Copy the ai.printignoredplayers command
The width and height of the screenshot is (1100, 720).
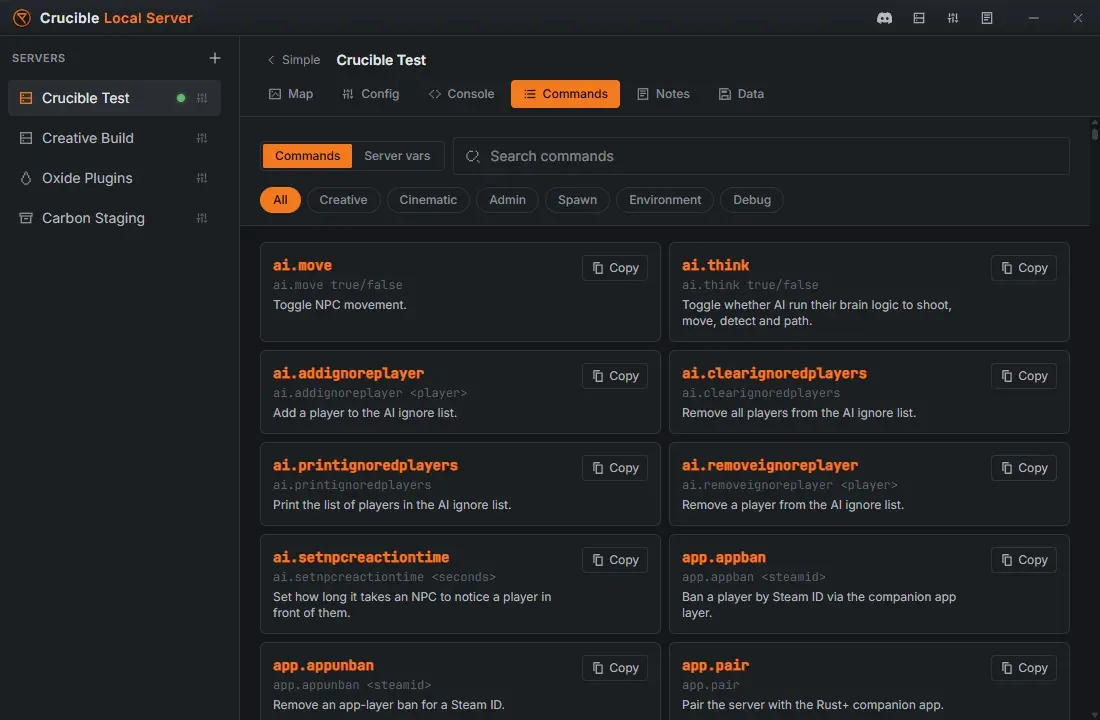(x=615, y=468)
